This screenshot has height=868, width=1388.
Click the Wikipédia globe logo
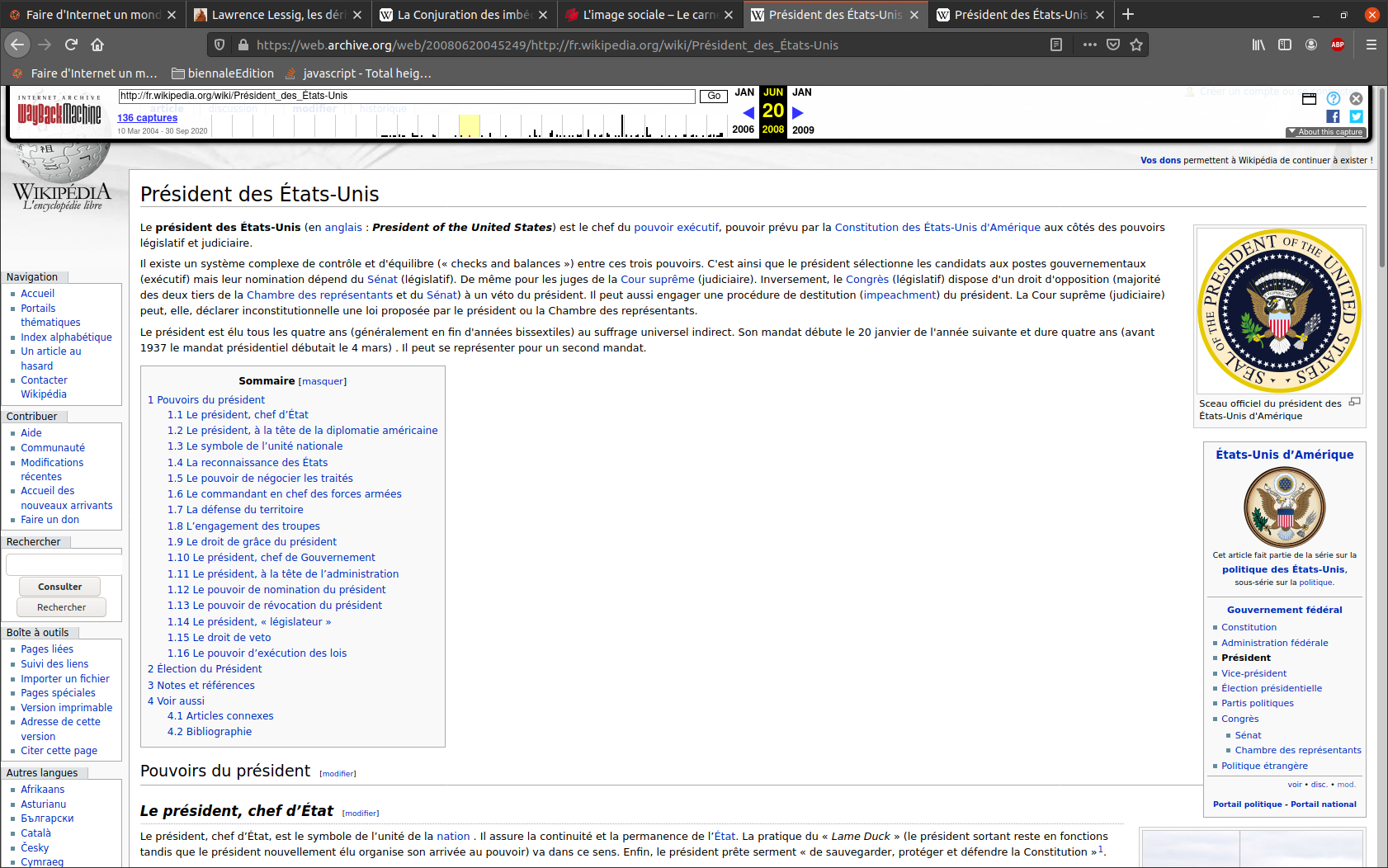click(62, 176)
